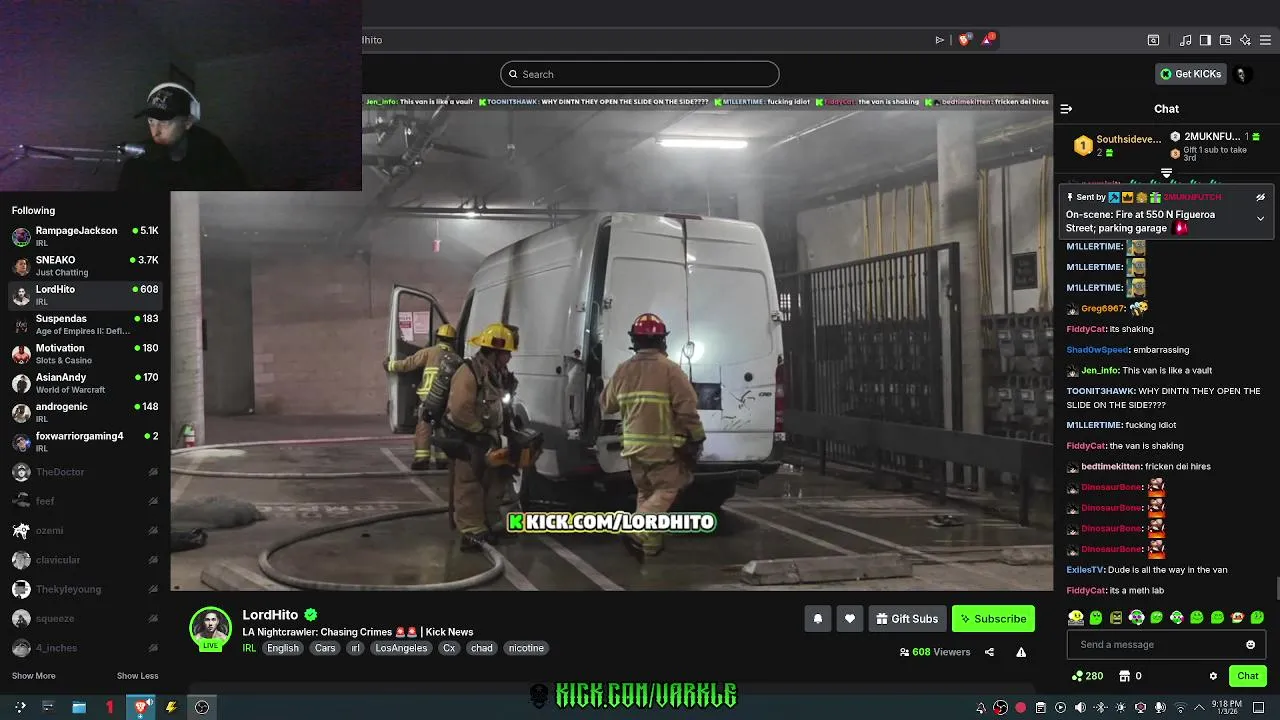
Task: Report the stream using the warning triangle icon
Action: click(x=1021, y=652)
